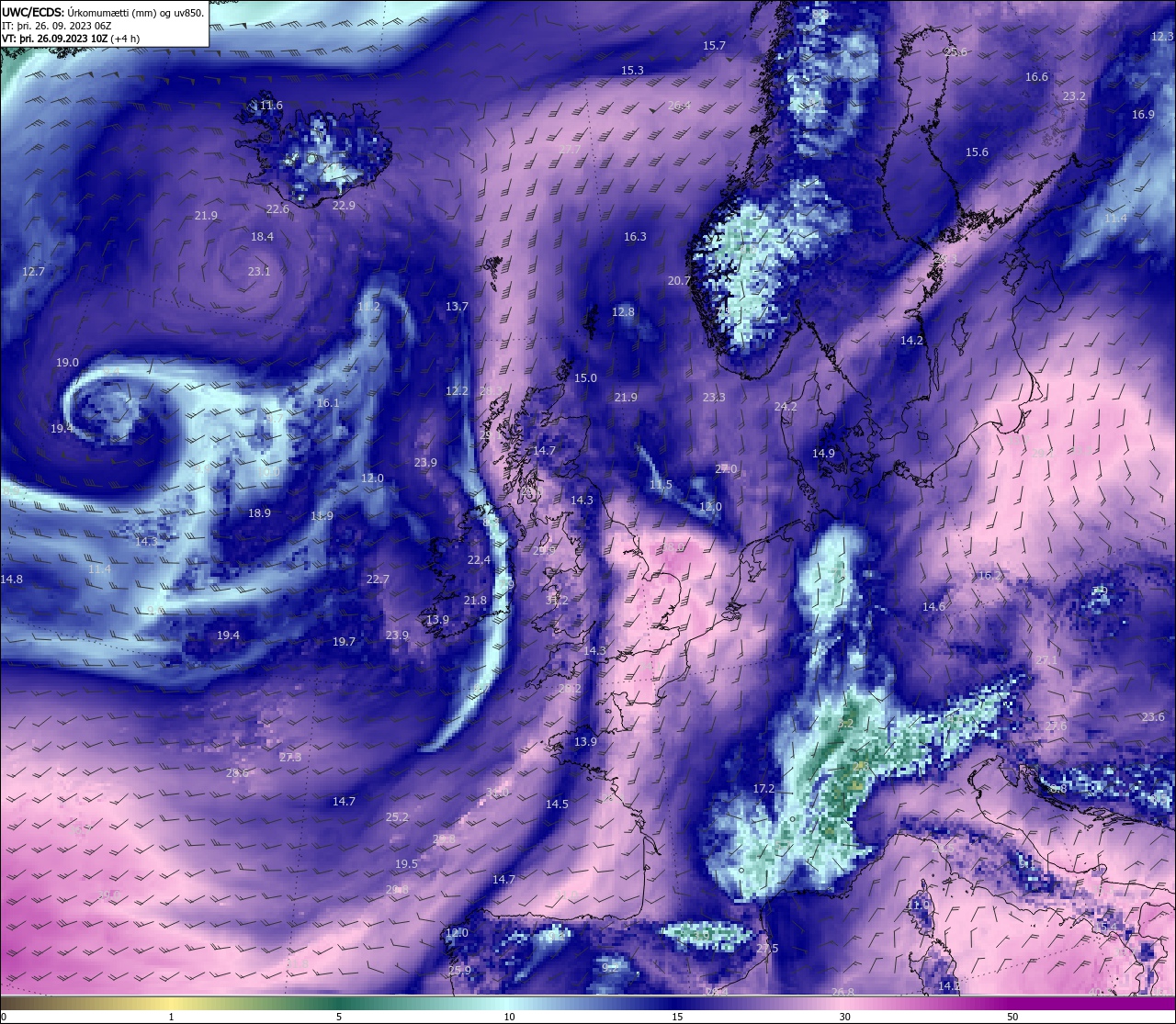Click the 19.7 value southwest of Ireland
Screen dimensions: 1176x1024
click(x=344, y=642)
